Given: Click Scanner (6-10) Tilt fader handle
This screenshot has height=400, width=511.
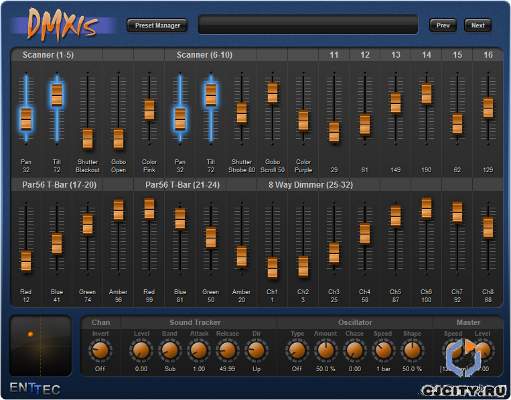Looking at the screenshot, I should click(211, 95).
